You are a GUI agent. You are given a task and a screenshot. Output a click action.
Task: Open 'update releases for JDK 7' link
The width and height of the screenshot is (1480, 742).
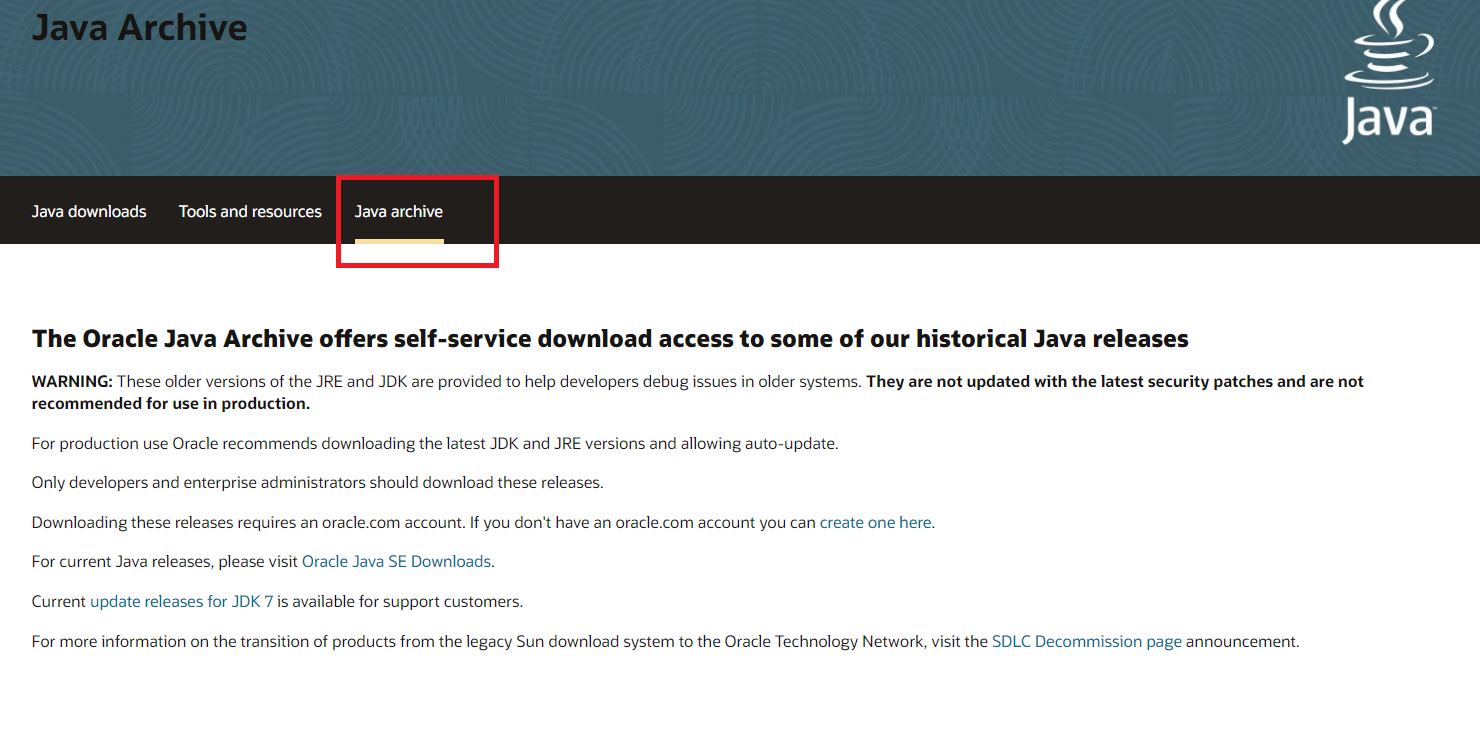[x=181, y=602]
